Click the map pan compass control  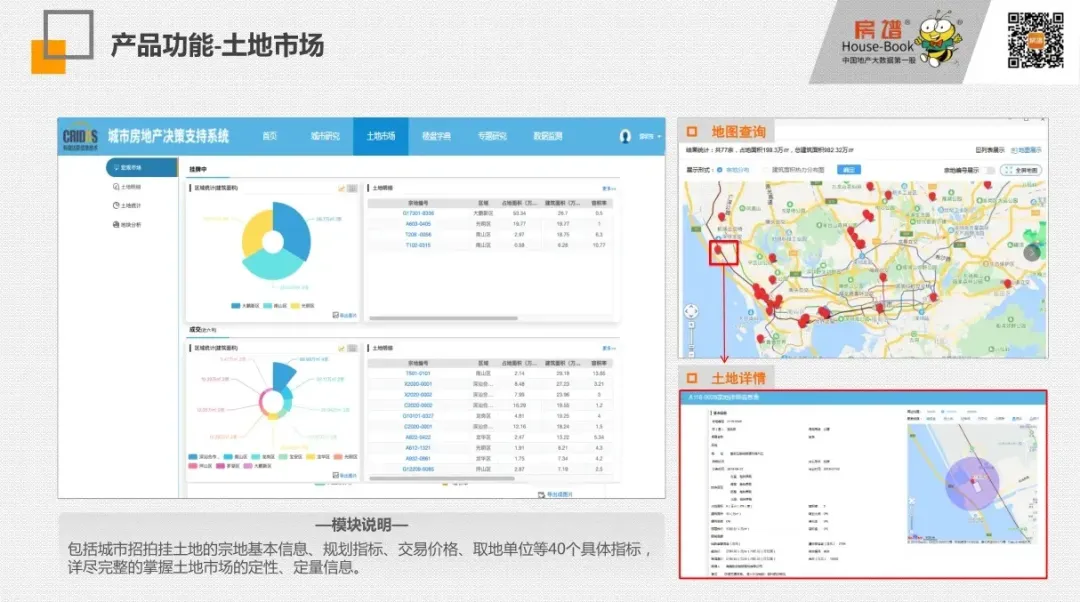690,310
